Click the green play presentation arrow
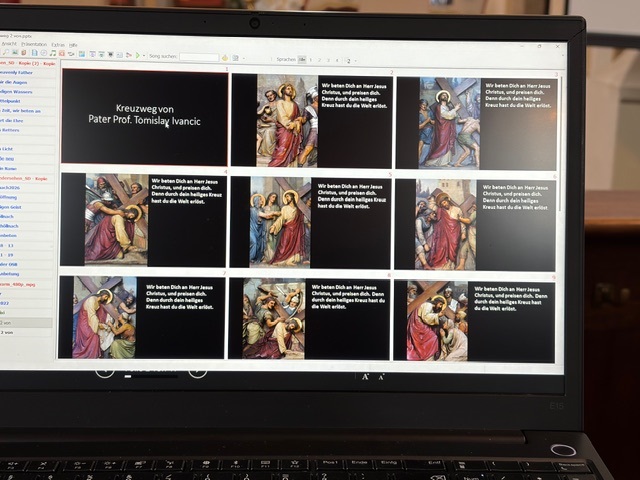 coord(137,56)
